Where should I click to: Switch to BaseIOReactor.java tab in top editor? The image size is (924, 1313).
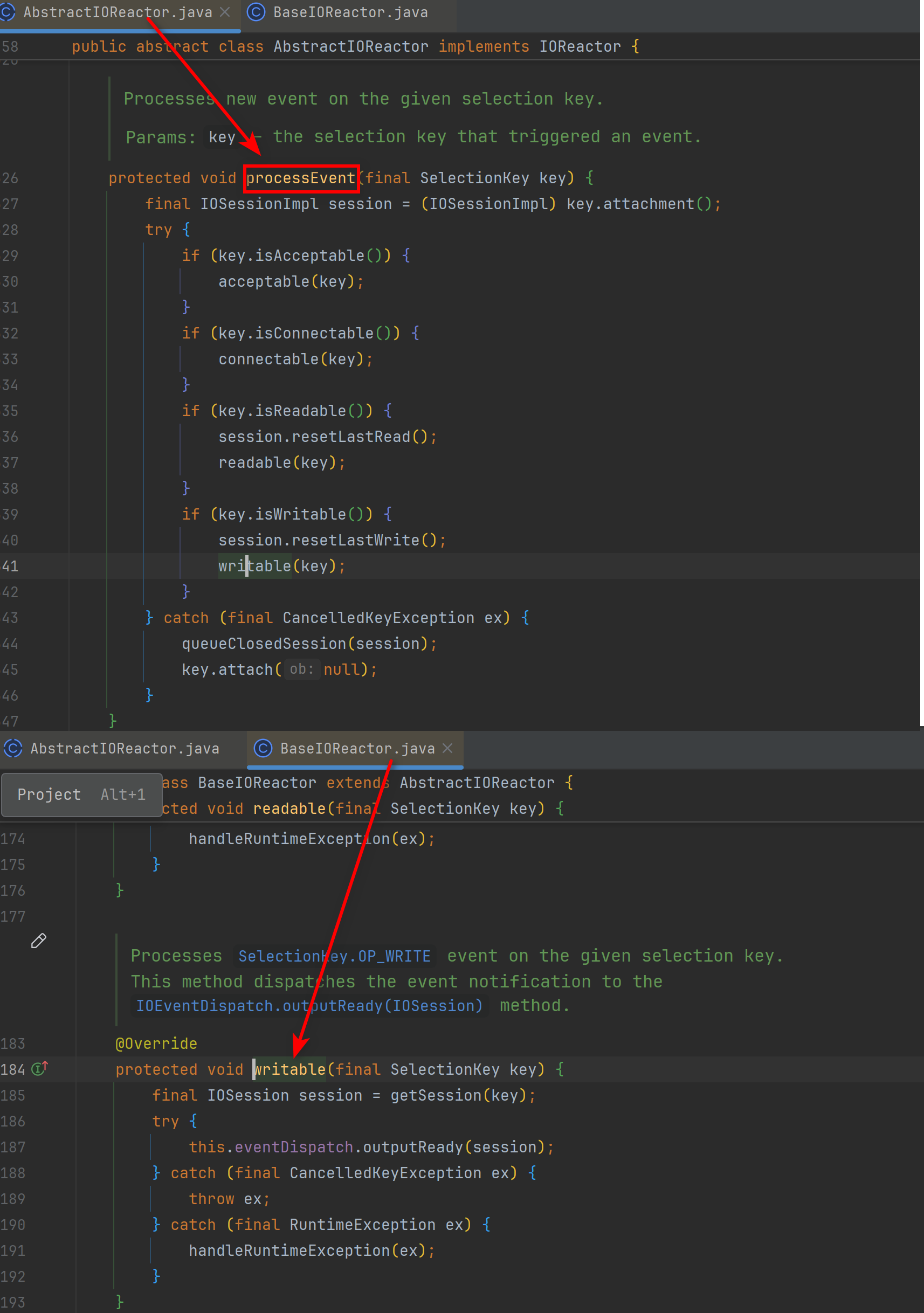click(350, 12)
